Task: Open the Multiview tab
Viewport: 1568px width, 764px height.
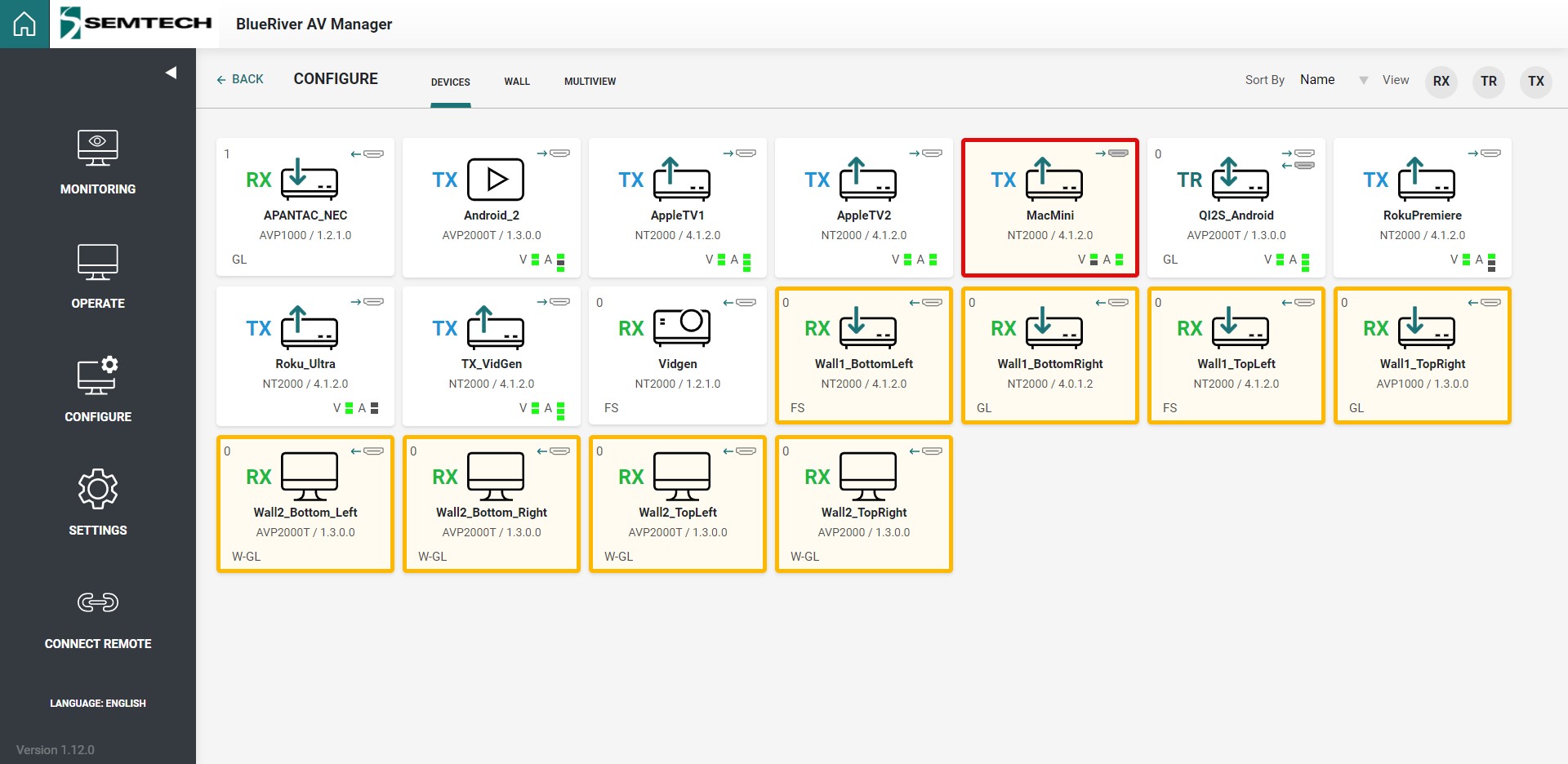Action: click(590, 82)
